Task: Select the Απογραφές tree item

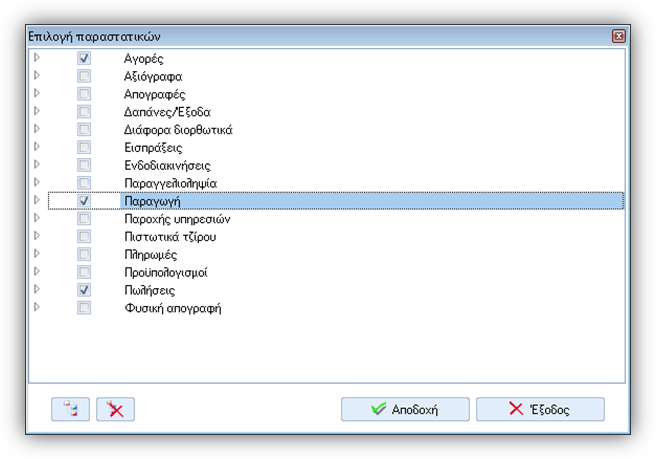Action: pos(154,94)
